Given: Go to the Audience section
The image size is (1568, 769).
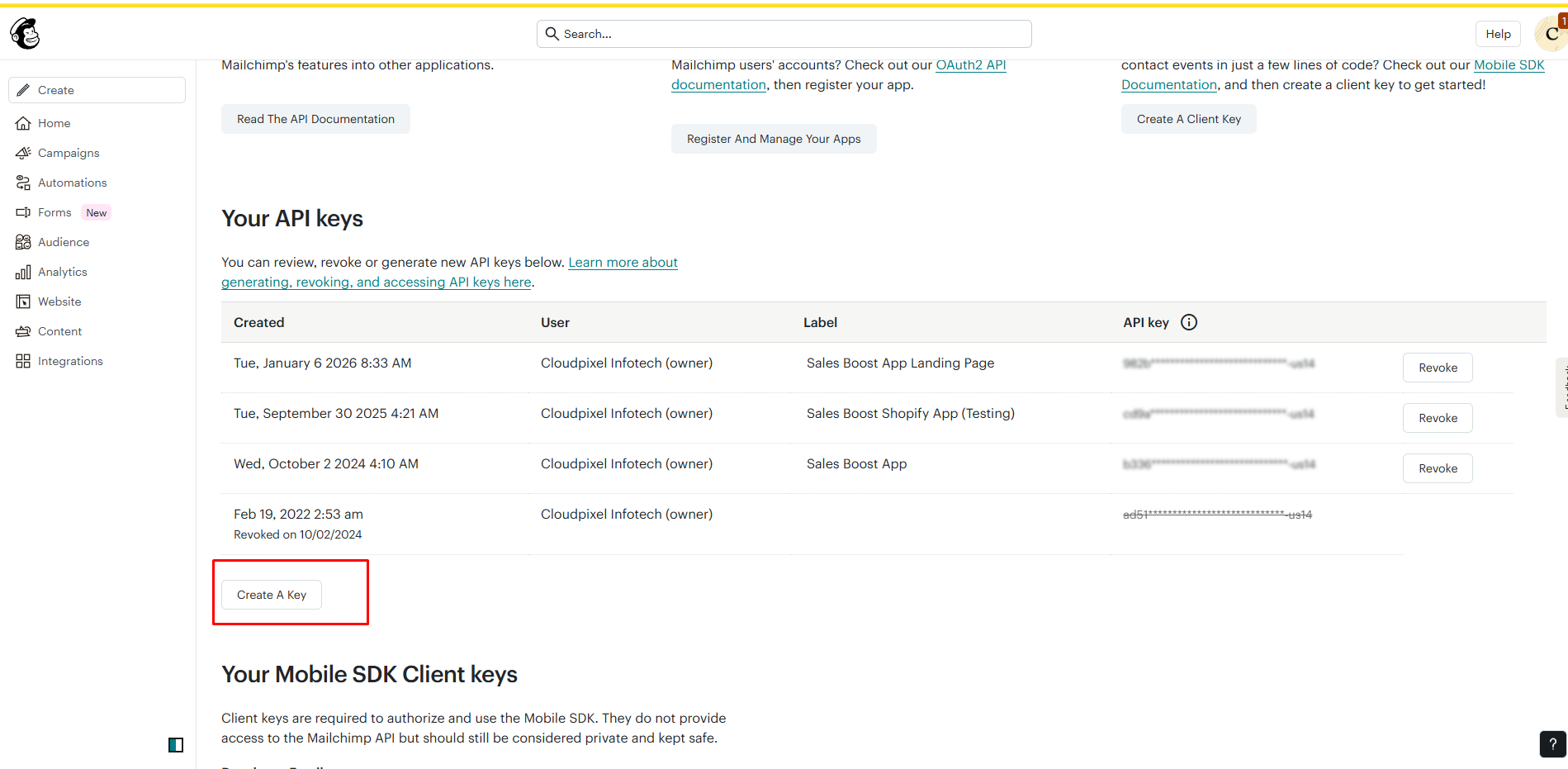Looking at the screenshot, I should [64, 242].
